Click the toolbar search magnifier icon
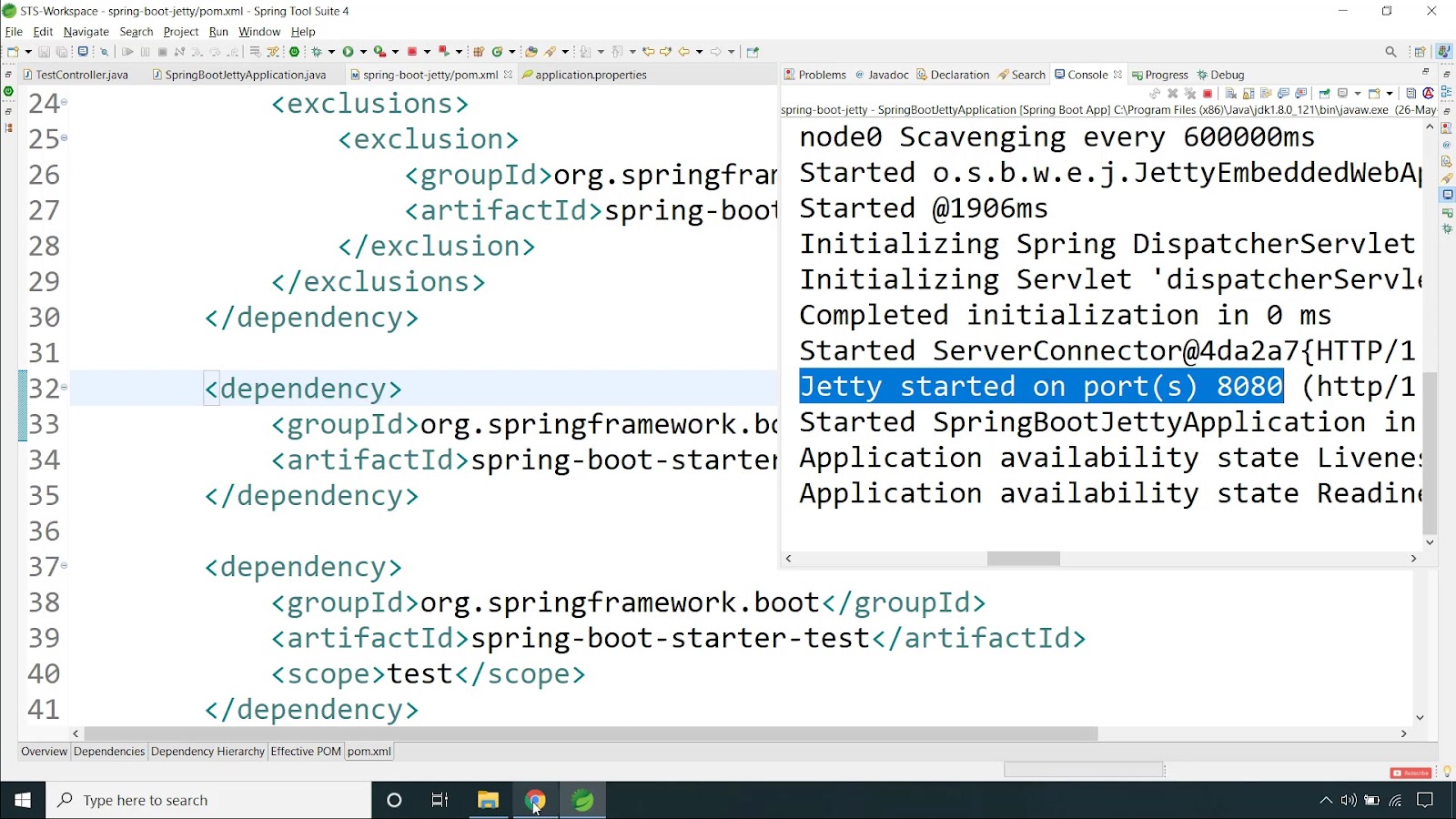 tap(1390, 52)
